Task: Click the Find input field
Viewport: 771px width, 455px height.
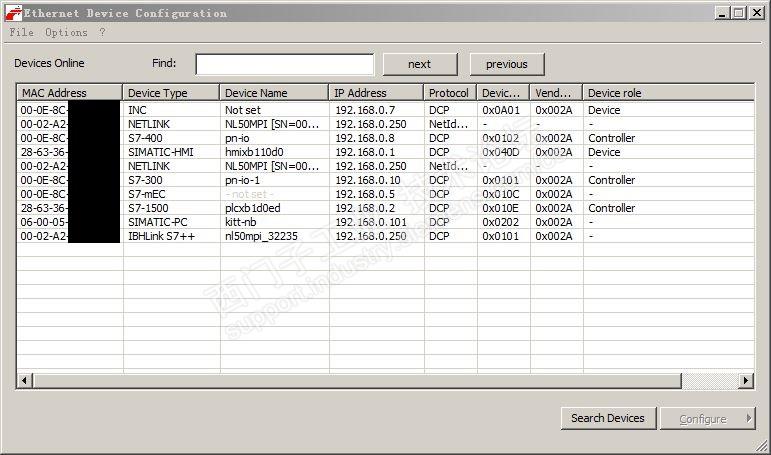Action: [x=285, y=64]
